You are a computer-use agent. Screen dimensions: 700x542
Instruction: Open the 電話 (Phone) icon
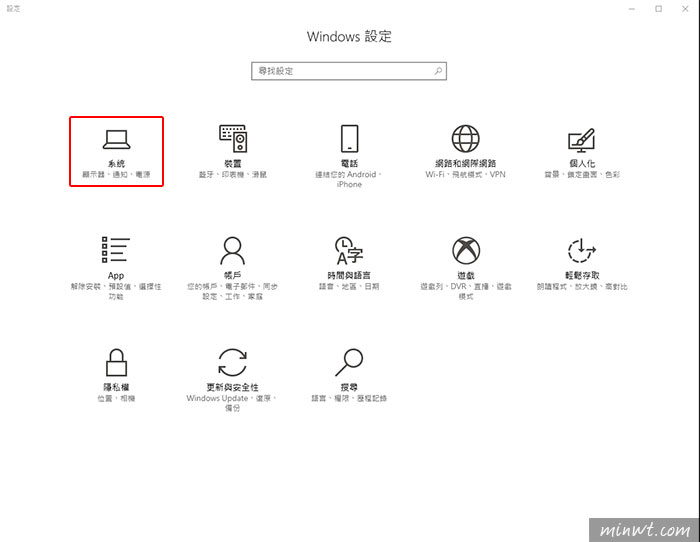(x=350, y=138)
